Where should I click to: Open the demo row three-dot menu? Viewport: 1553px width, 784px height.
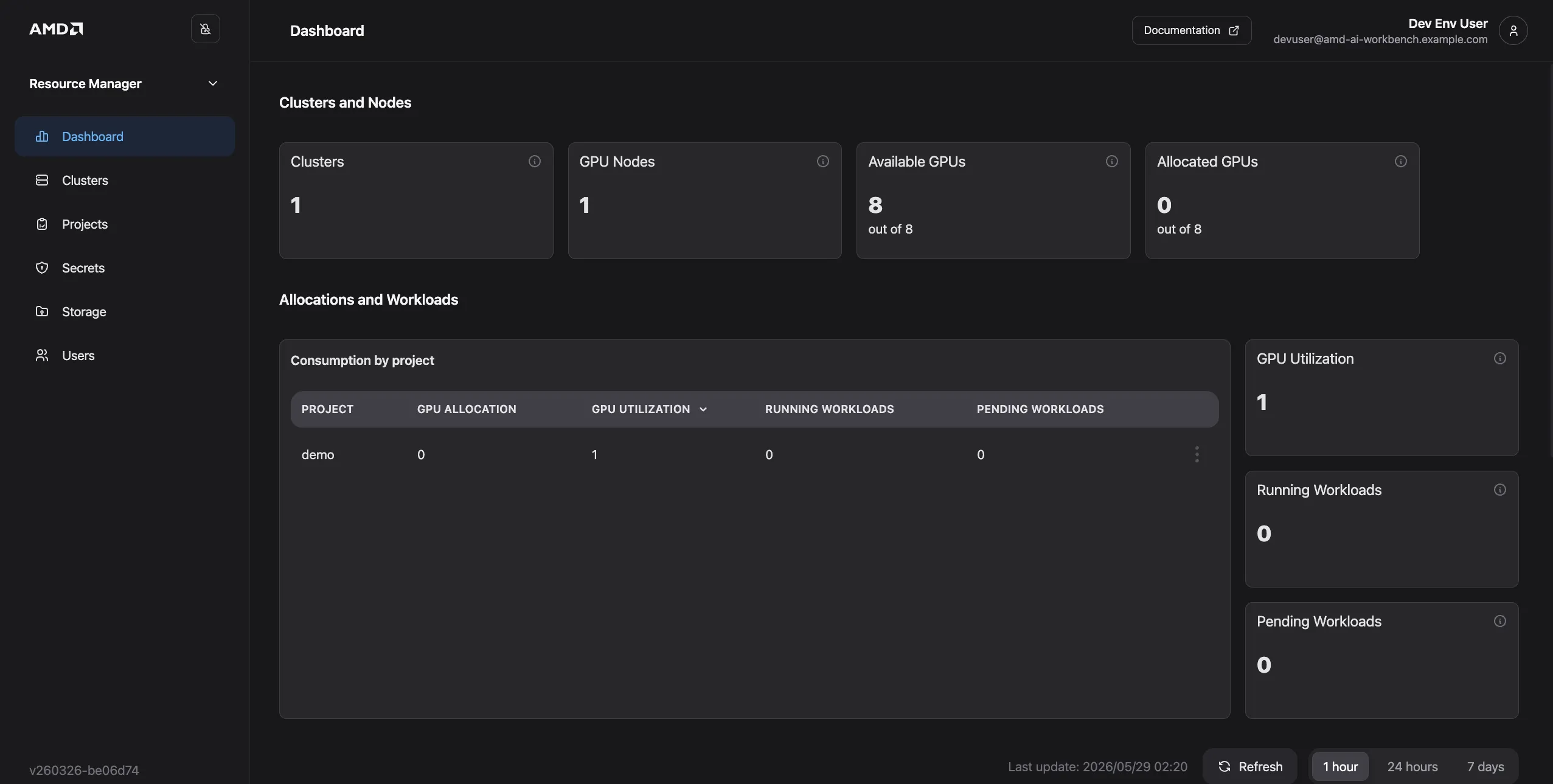click(1197, 454)
